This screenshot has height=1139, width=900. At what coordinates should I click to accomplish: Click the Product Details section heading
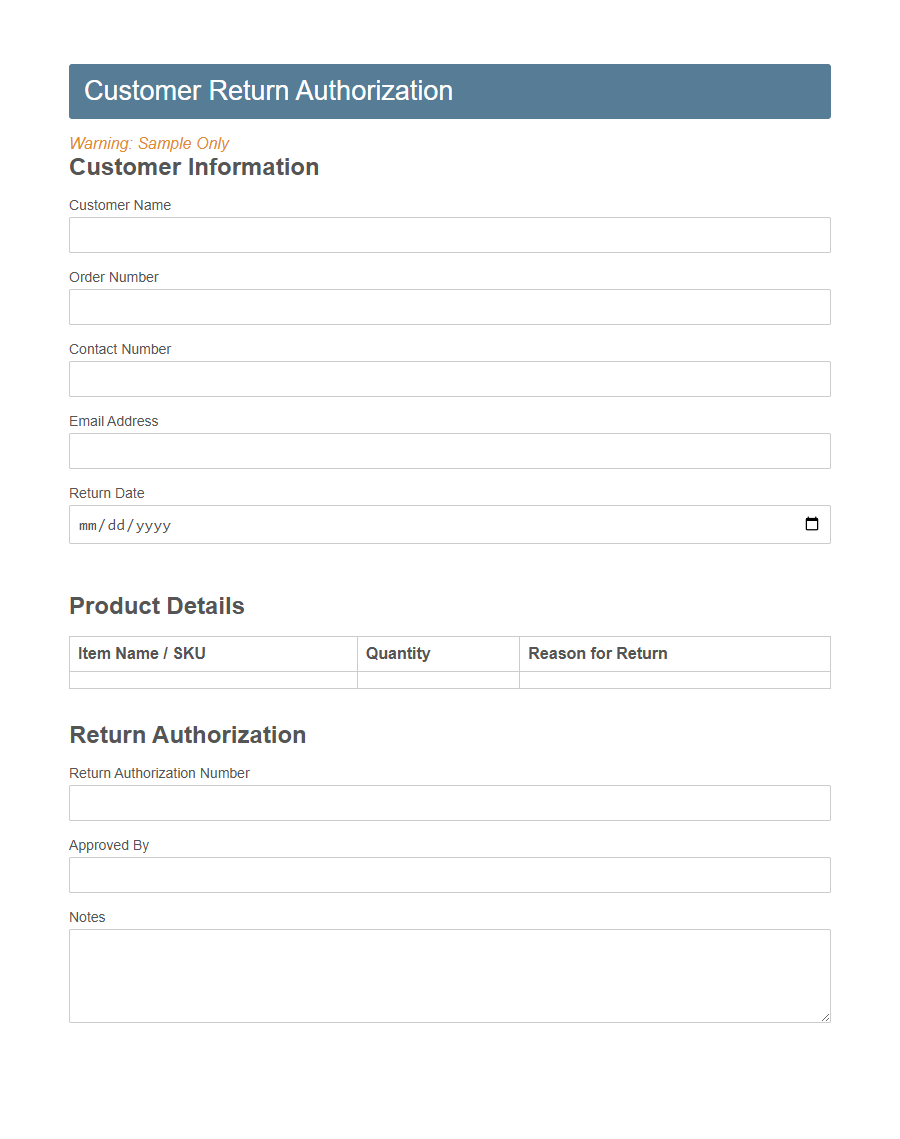tap(157, 606)
